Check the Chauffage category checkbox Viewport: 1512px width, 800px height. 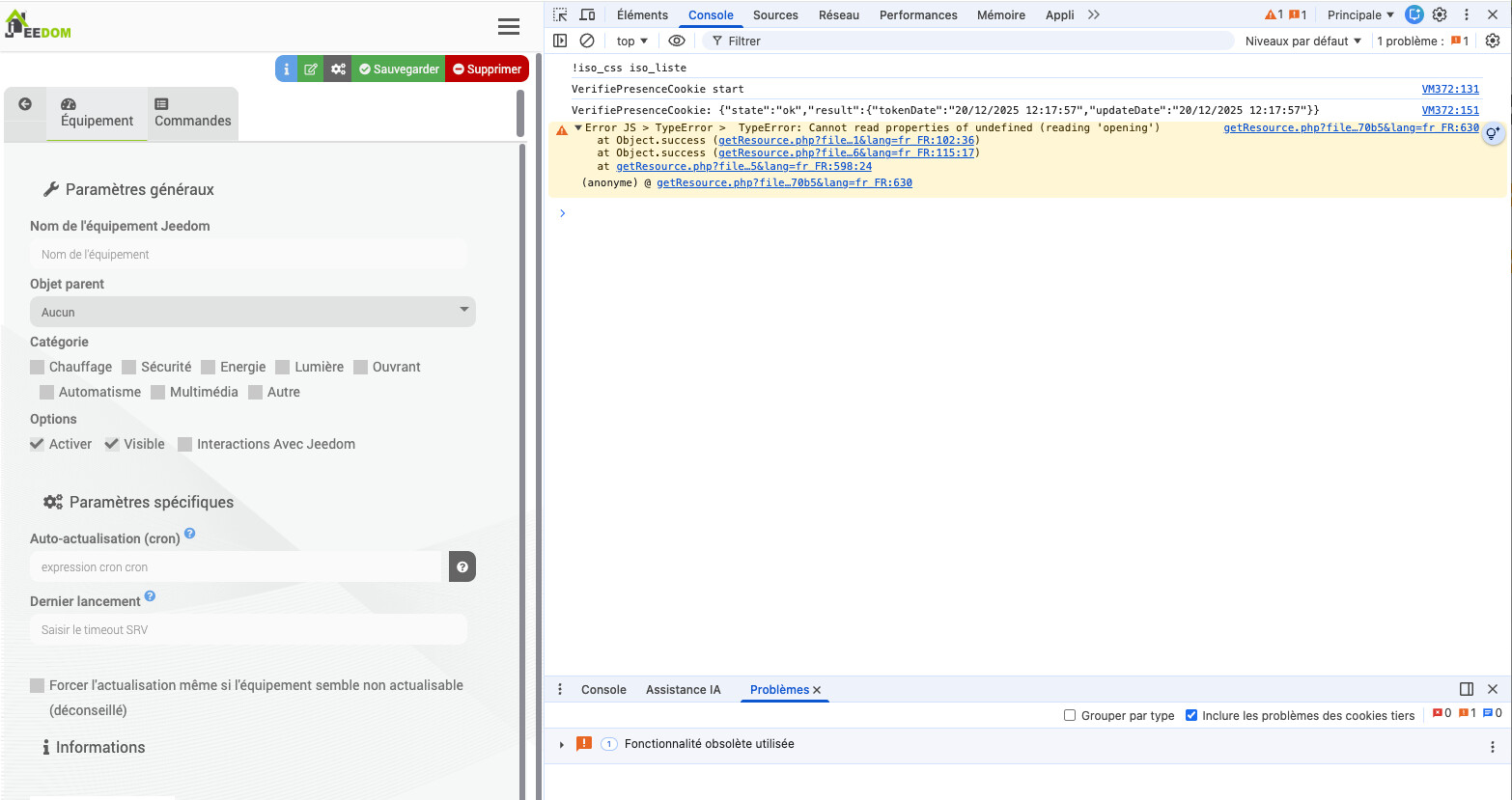[38, 367]
